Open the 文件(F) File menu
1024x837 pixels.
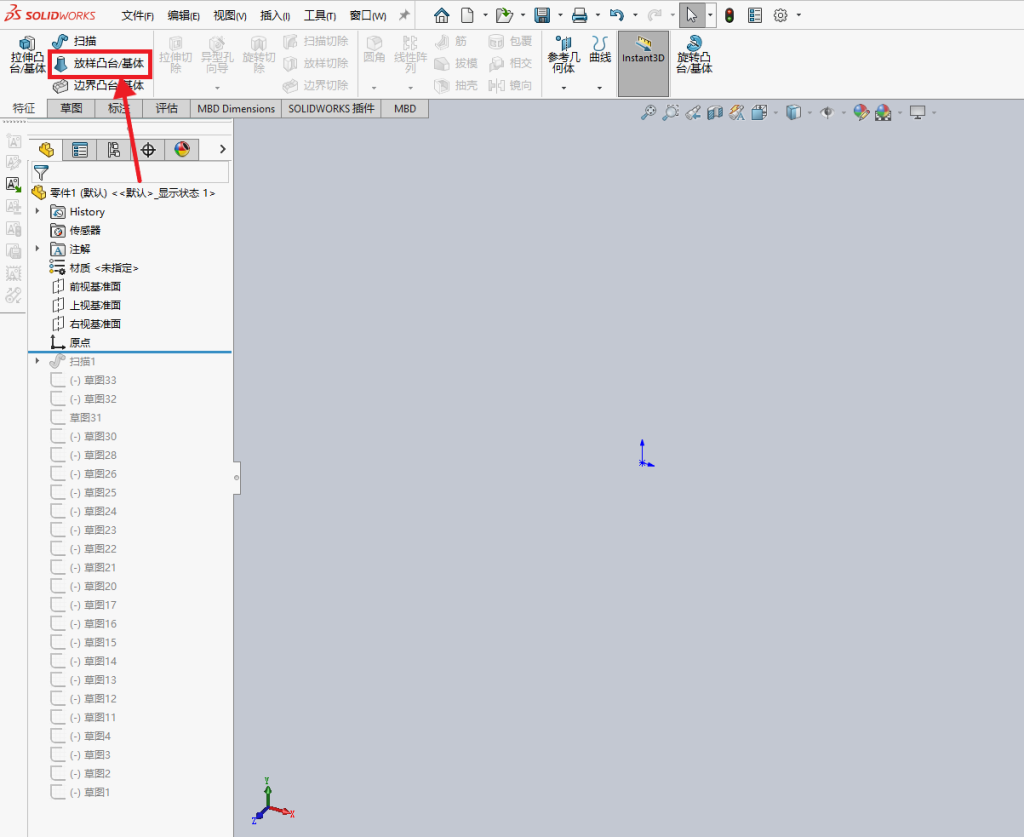(x=138, y=16)
